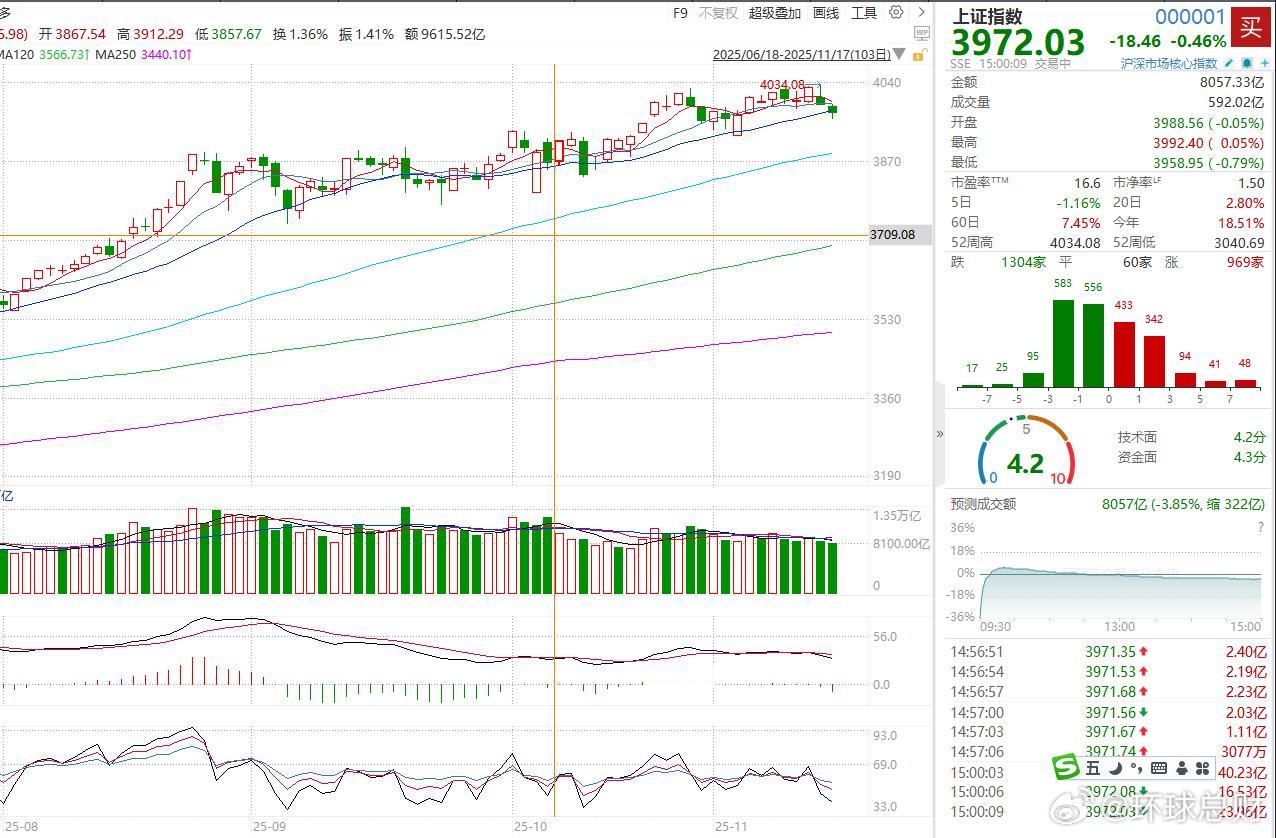Click the green bar labeled 556
Image resolution: width=1276 pixels, height=838 pixels.
click(1093, 345)
